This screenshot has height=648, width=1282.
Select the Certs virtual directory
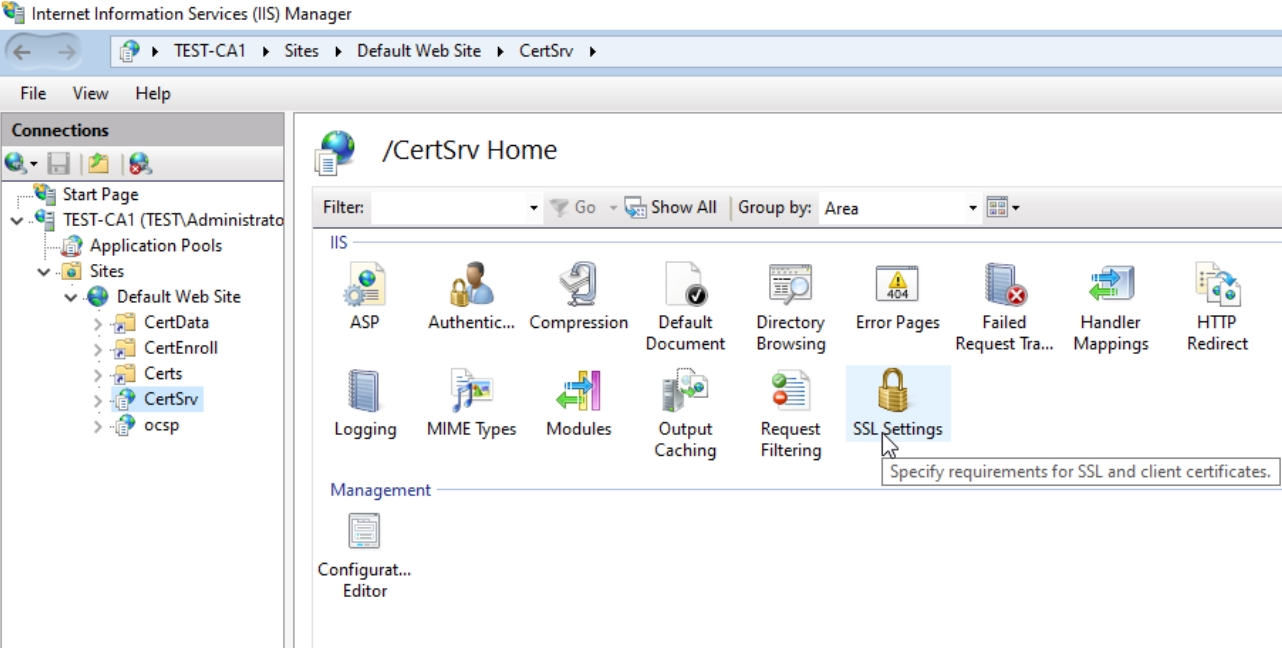(163, 373)
